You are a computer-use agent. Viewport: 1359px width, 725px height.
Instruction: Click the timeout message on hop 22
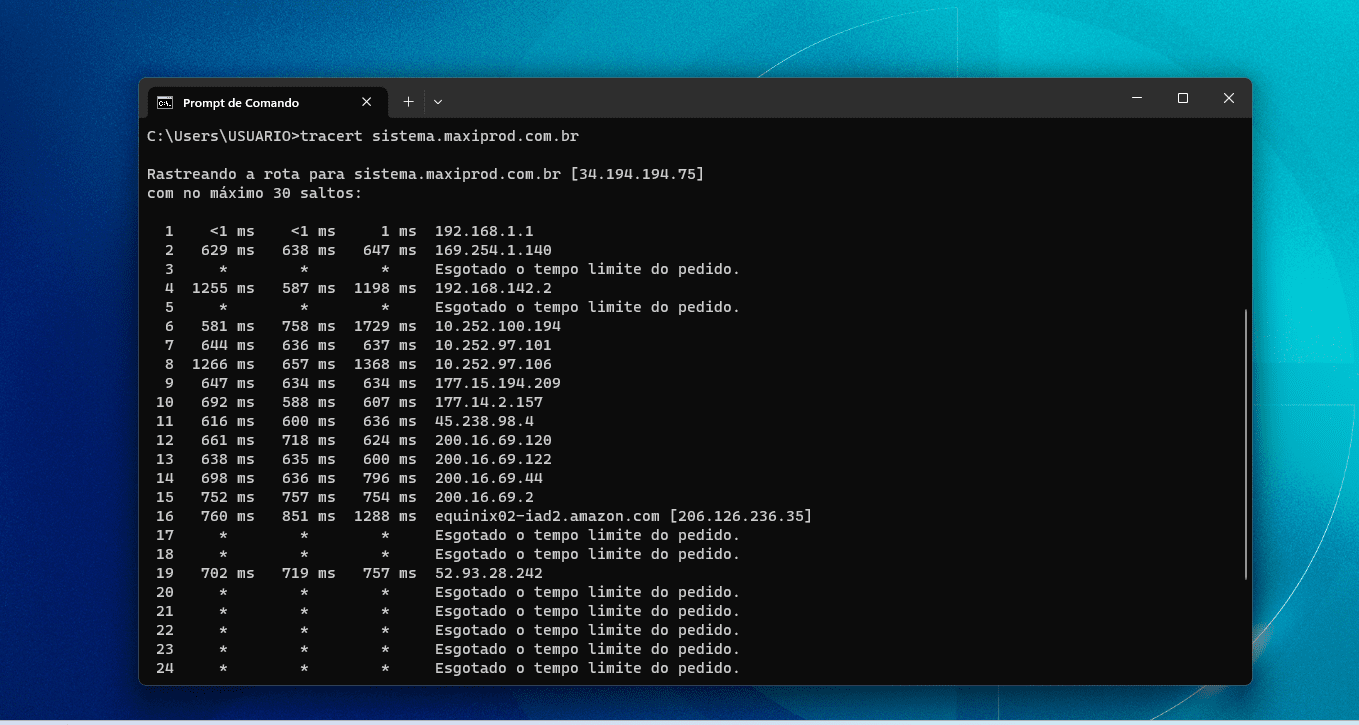(x=587, y=630)
